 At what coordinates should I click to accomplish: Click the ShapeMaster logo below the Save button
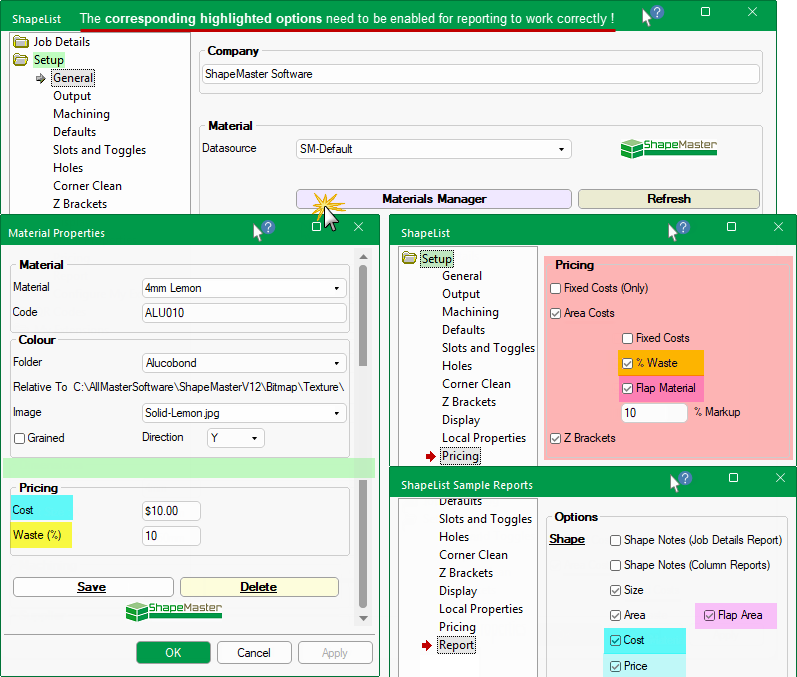(x=174, y=611)
